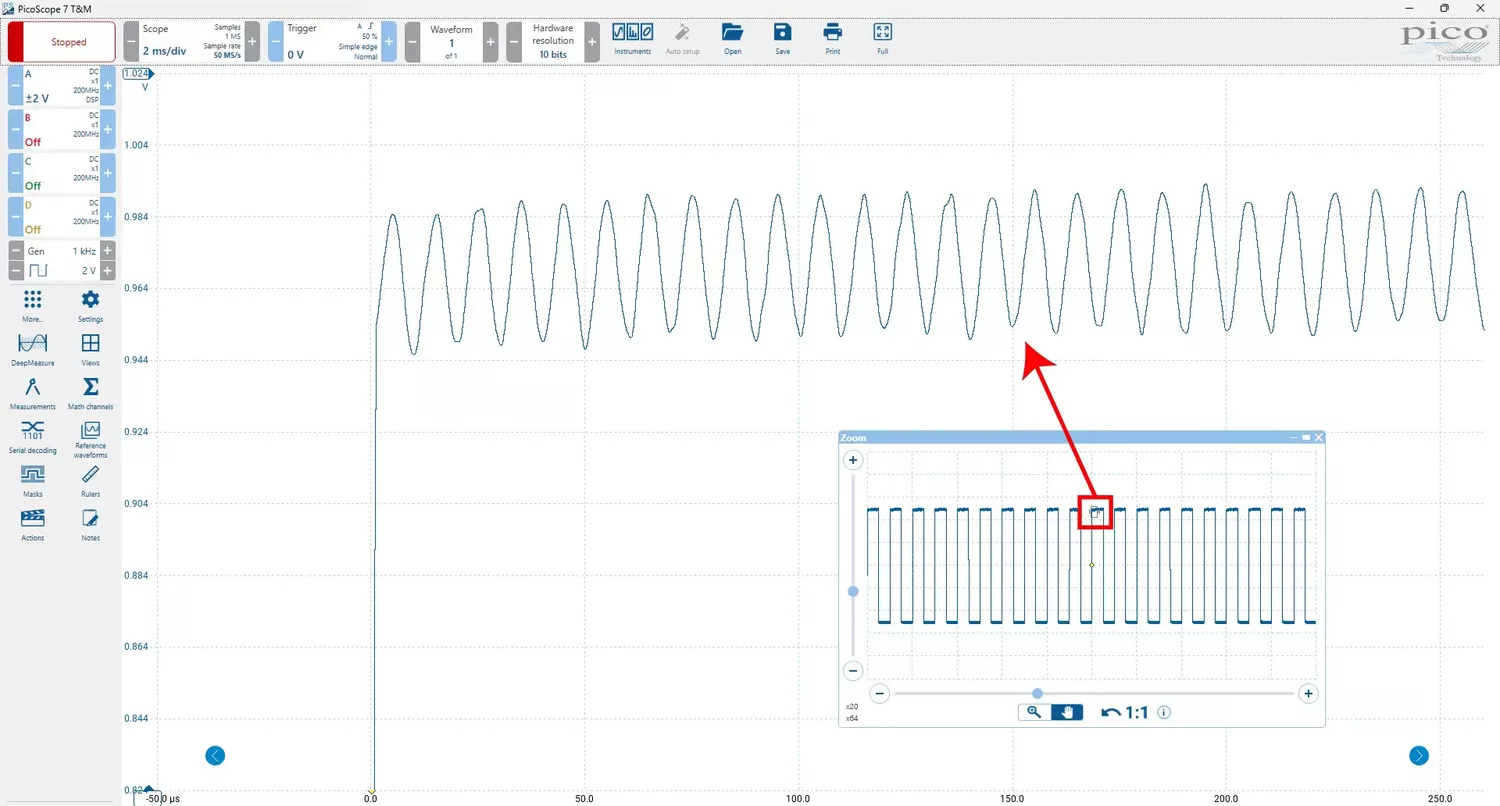
Task: Open Reference waveforms panel
Action: [x=90, y=435]
